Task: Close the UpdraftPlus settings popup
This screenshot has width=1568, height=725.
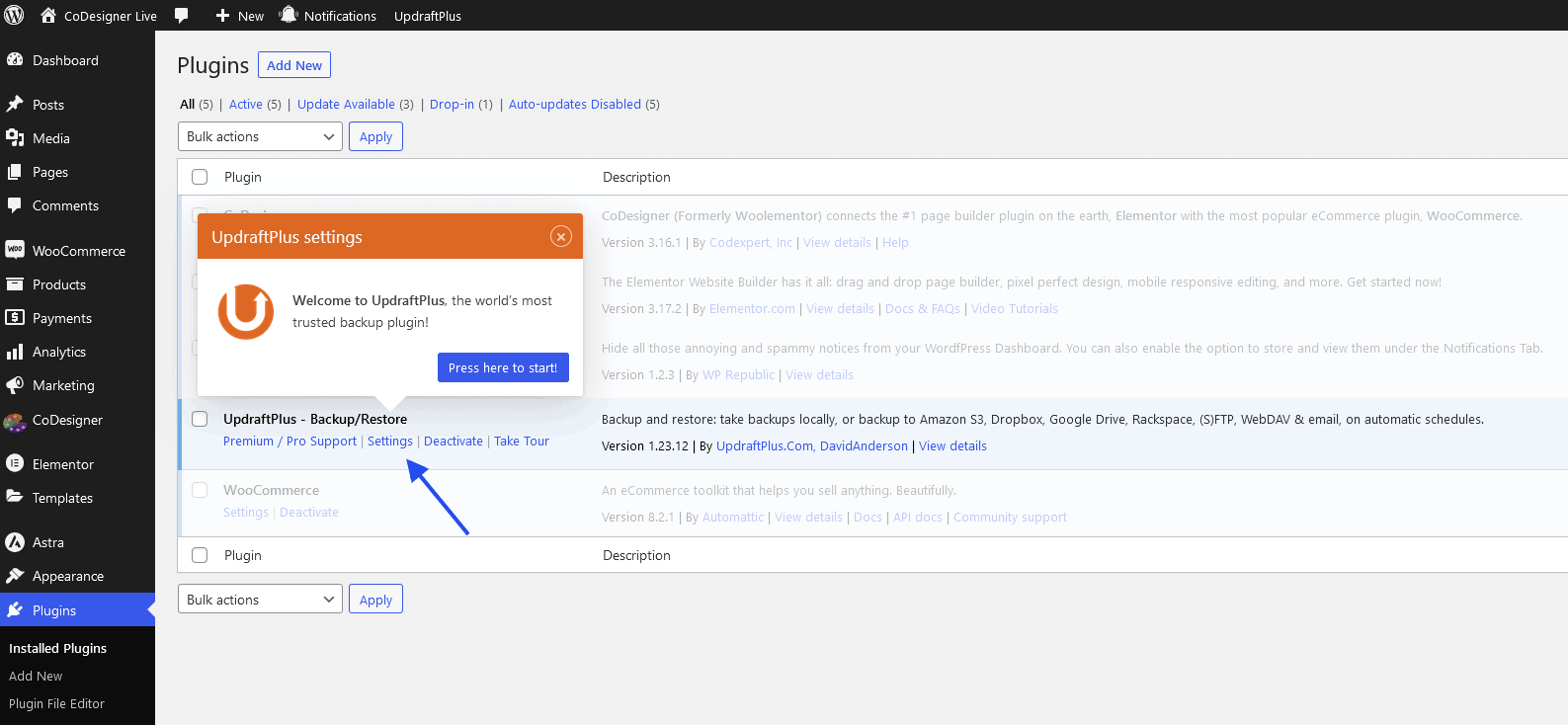Action: (x=561, y=237)
